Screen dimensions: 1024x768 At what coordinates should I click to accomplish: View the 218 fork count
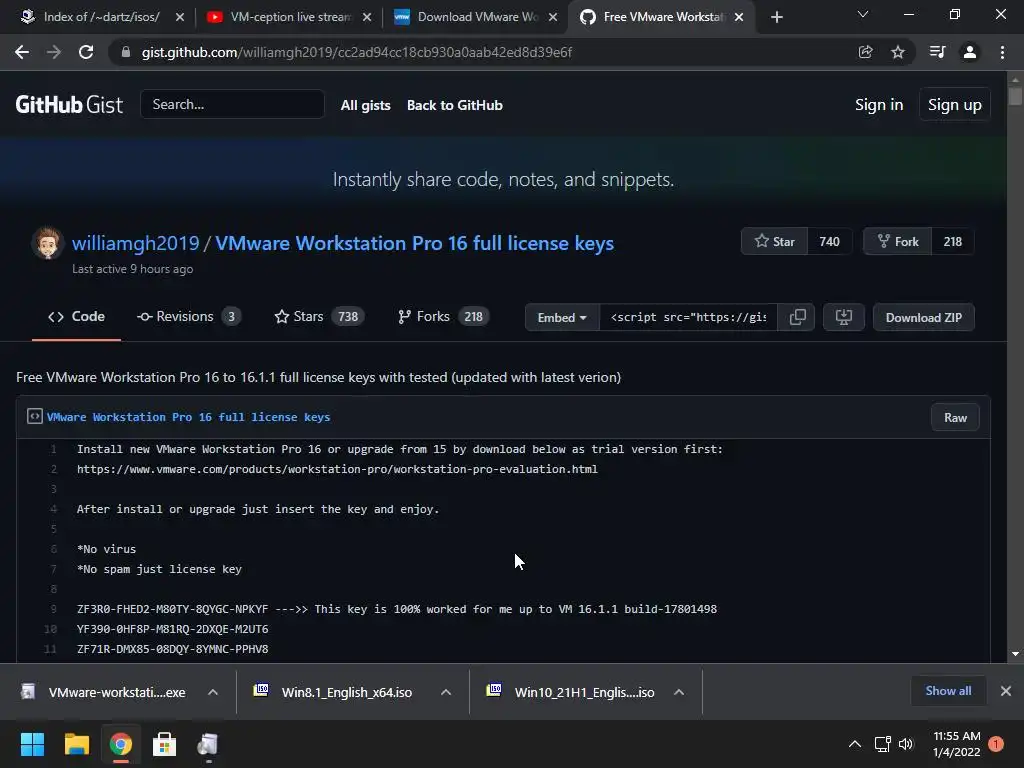pyautogui.click(x=953, y=242)
